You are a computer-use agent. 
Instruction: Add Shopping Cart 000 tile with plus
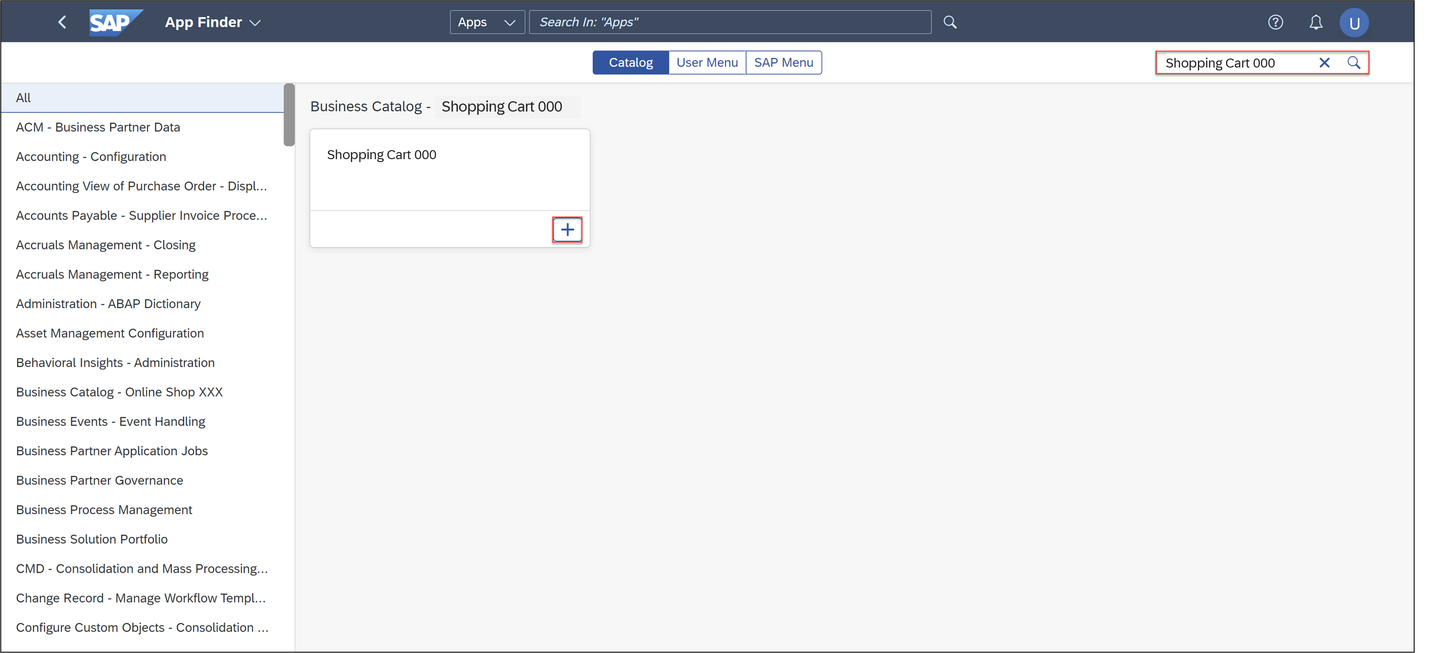pos(567,230)
